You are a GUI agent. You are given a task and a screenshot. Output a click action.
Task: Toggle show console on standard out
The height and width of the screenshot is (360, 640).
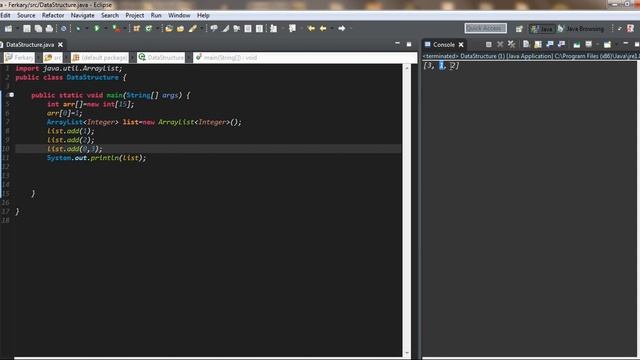[550, 44]
